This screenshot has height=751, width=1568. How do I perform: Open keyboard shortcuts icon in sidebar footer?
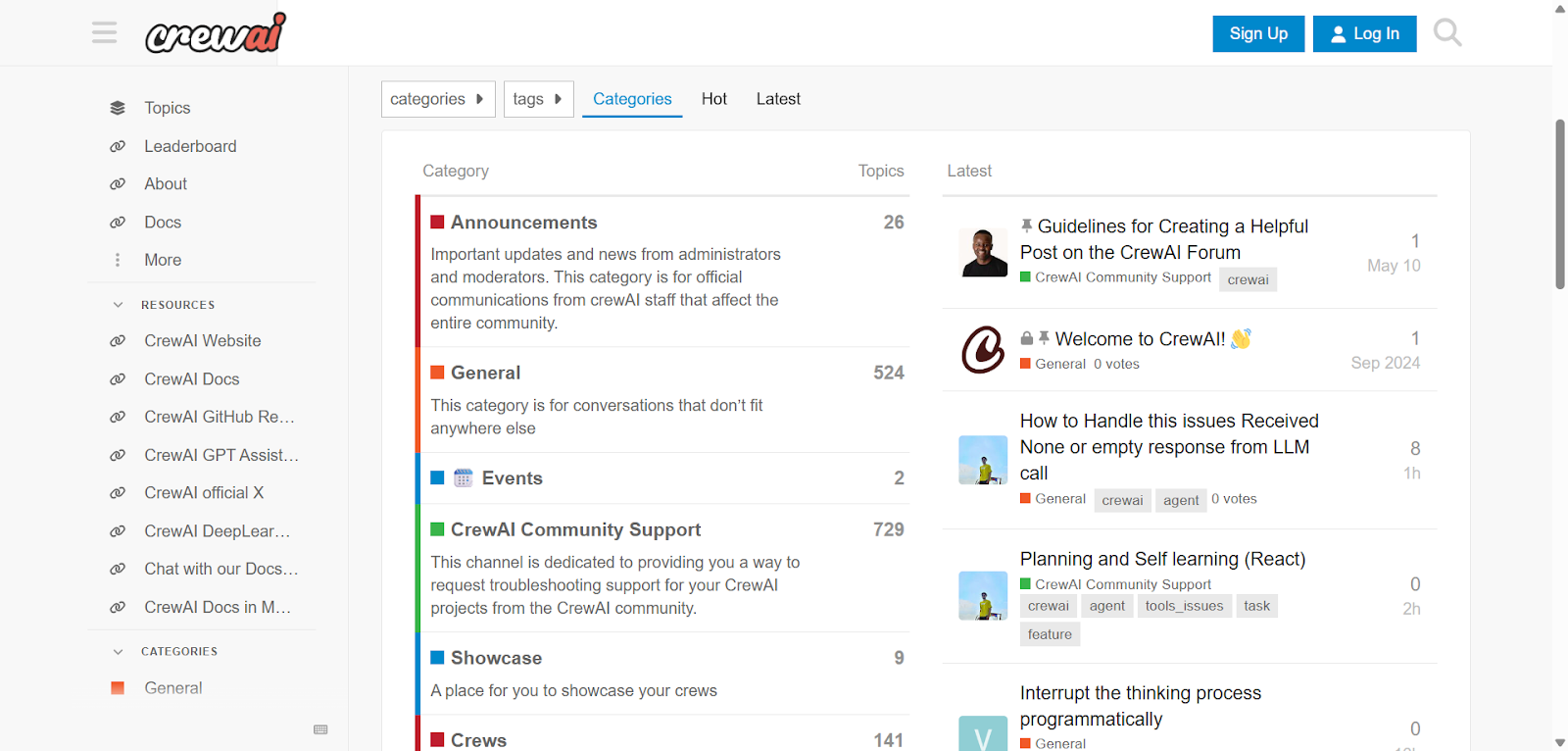320,729
